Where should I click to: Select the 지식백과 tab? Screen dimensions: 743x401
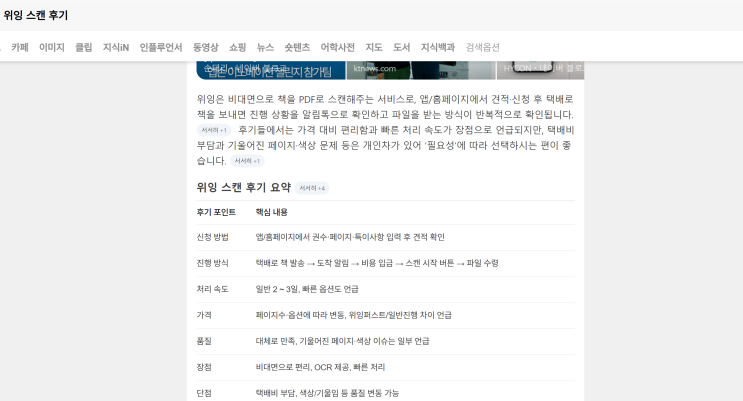[x=438, y=47]
